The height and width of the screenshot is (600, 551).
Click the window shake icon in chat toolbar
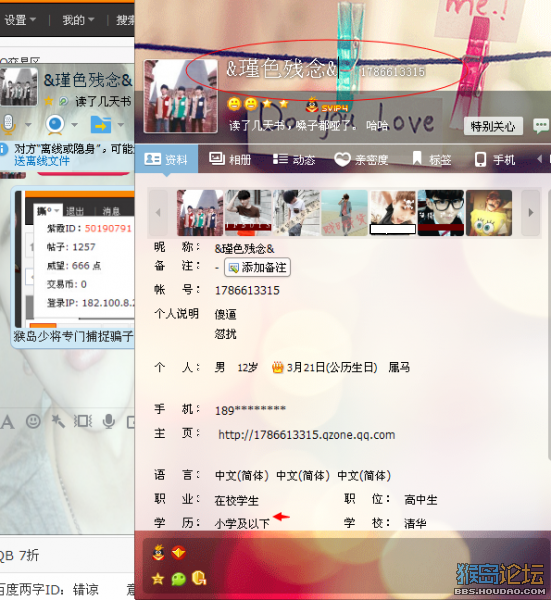click(x=83, y=421)
